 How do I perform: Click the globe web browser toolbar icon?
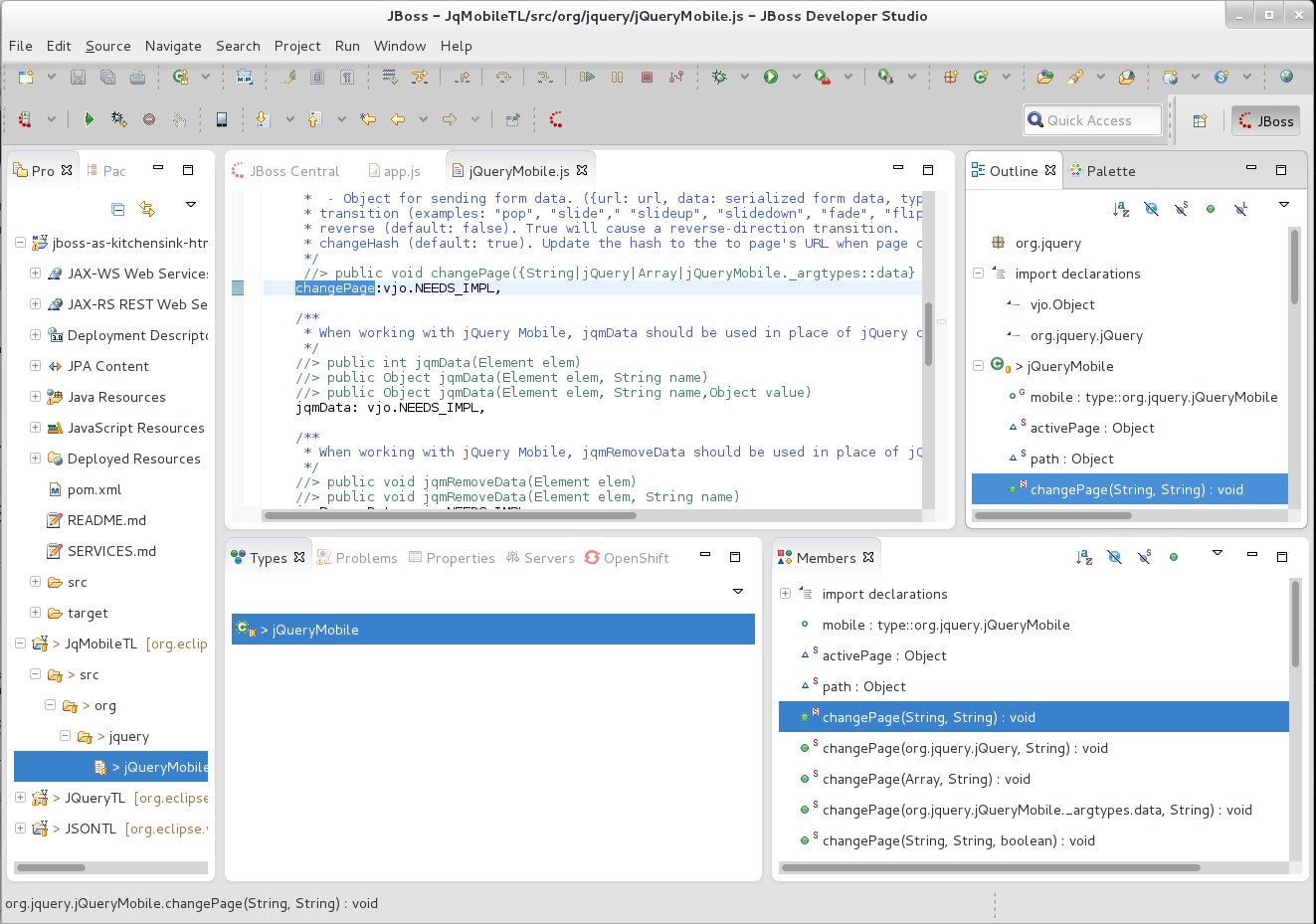pos(1286,77)
